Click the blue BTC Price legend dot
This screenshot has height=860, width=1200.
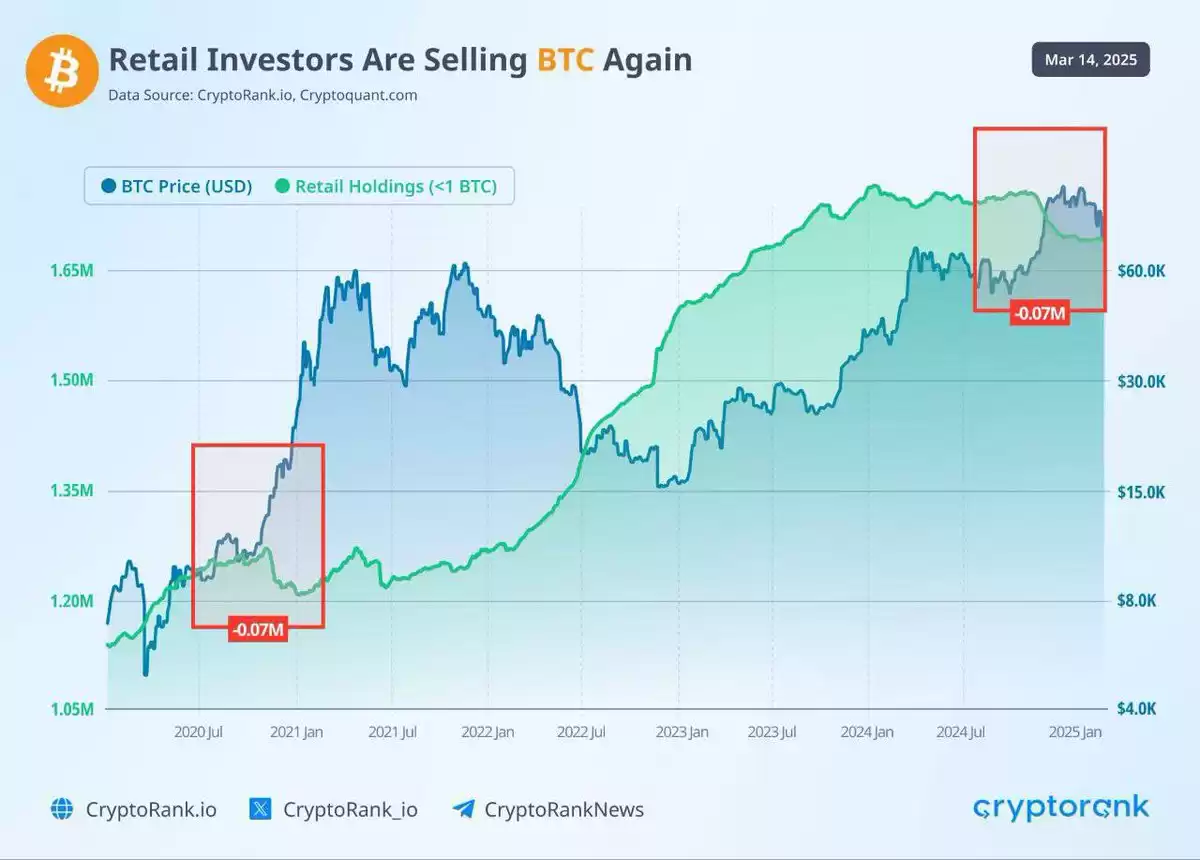tap(108, 186)
